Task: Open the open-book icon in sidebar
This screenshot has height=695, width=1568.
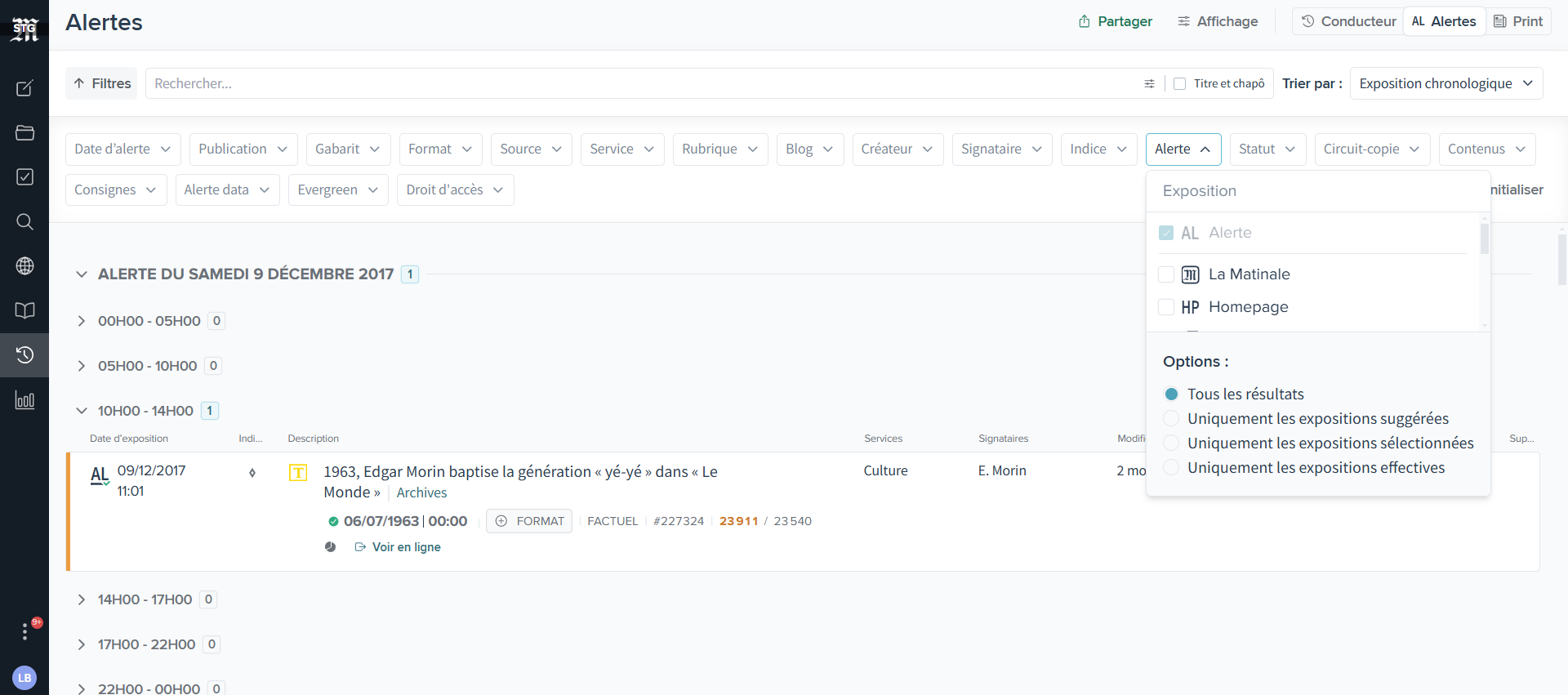Action: (x=24, y=310)
